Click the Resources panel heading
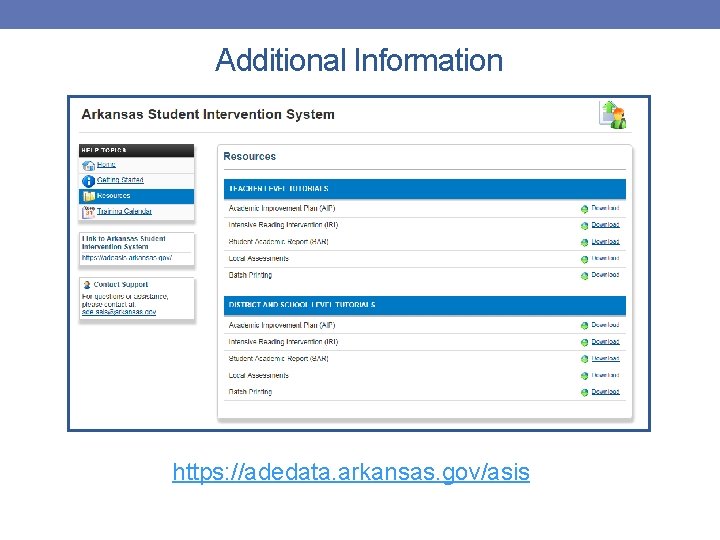The width and height of the screenshot is (720, 540). pyautogui.click(x=249, y=157)
